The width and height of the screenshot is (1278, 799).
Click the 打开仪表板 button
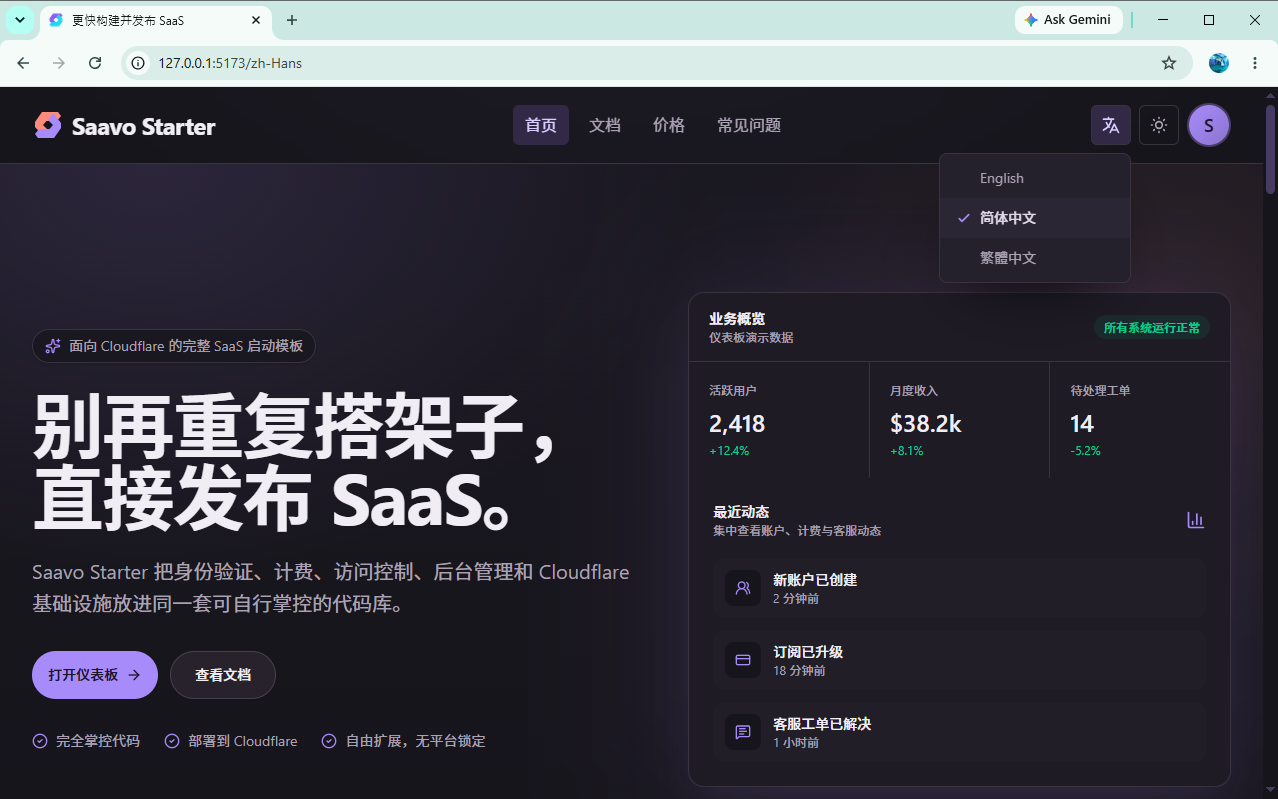[95, 675]
